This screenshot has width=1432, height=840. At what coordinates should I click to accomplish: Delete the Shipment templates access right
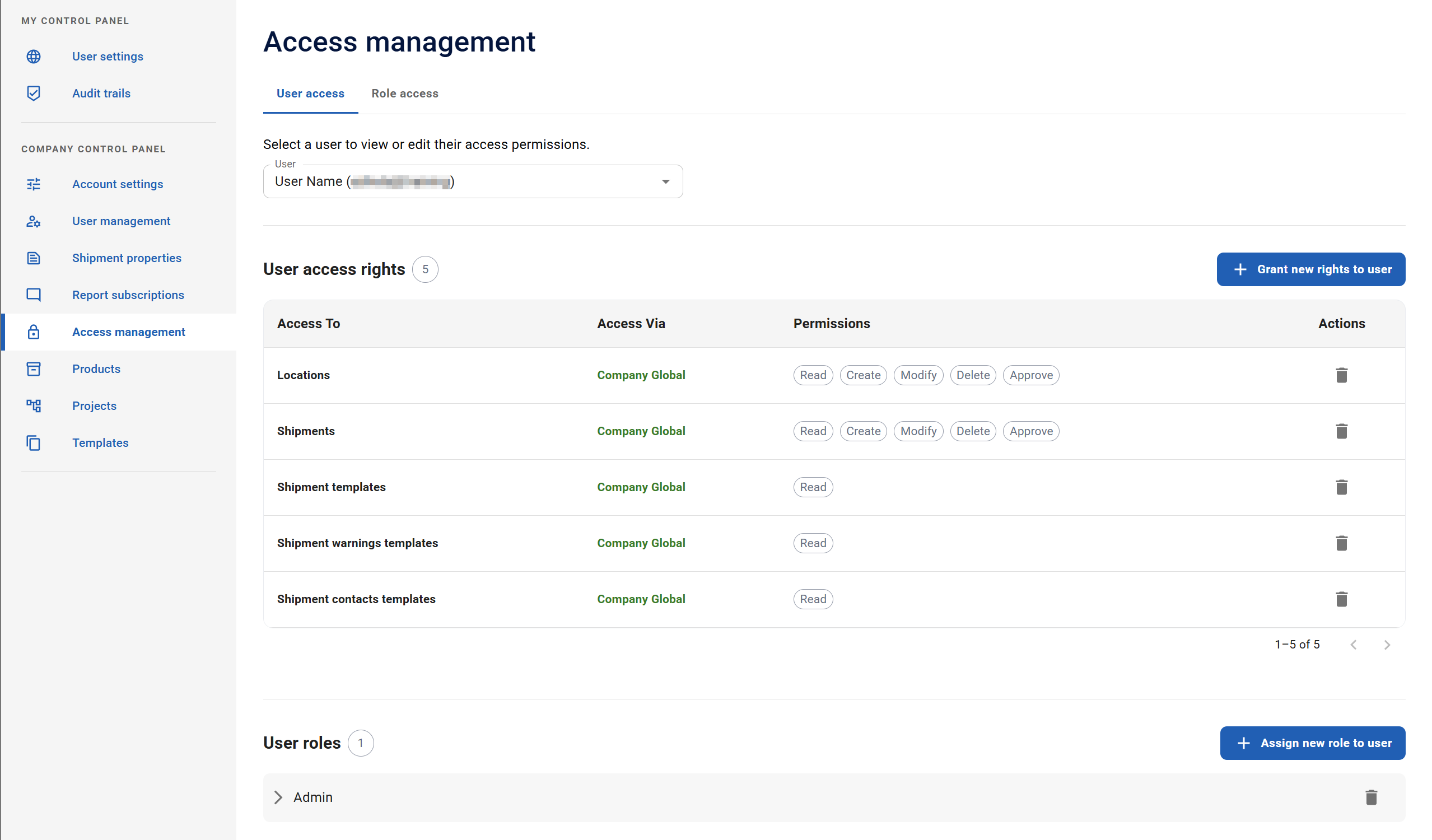(1341, 487)
